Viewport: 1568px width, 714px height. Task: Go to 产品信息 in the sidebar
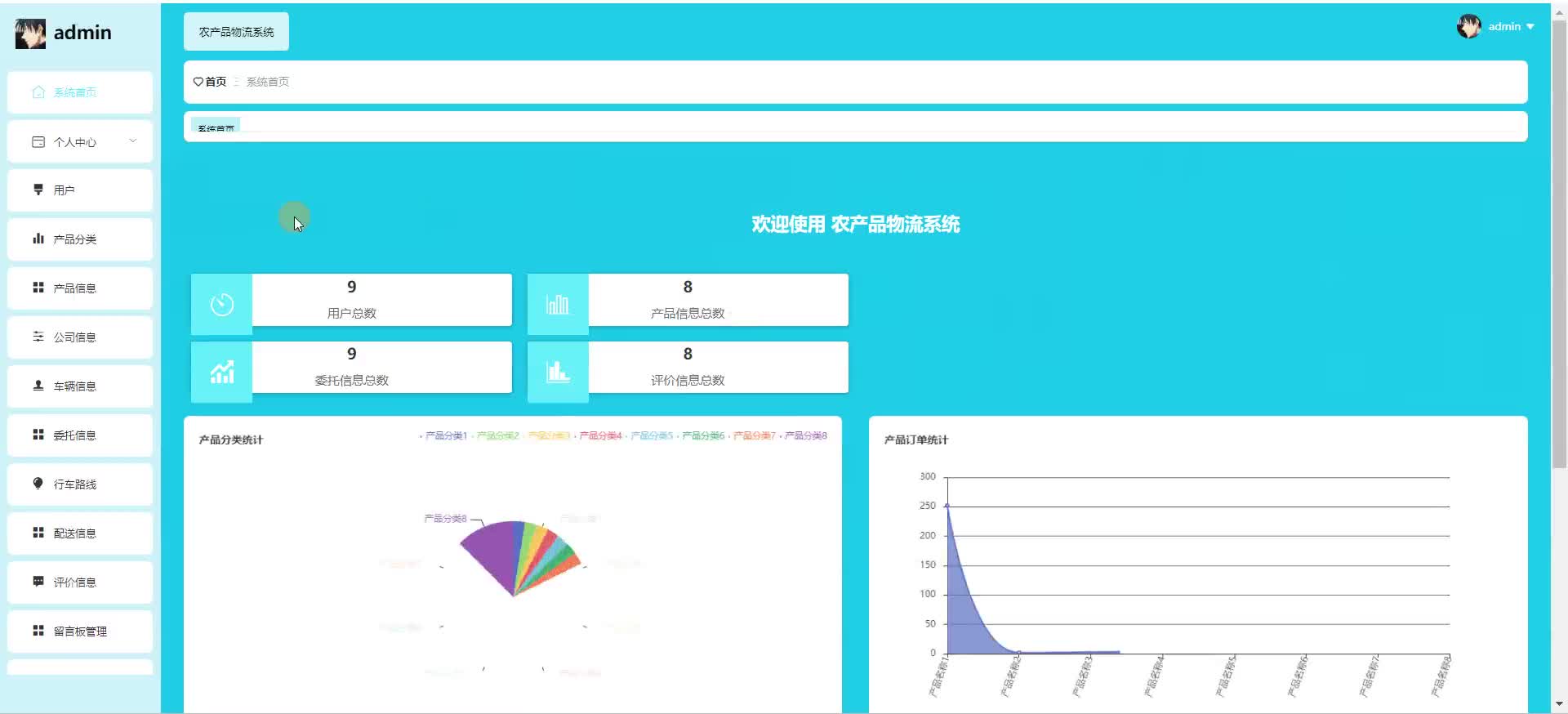pyautogui.click(x=80, y=288)
